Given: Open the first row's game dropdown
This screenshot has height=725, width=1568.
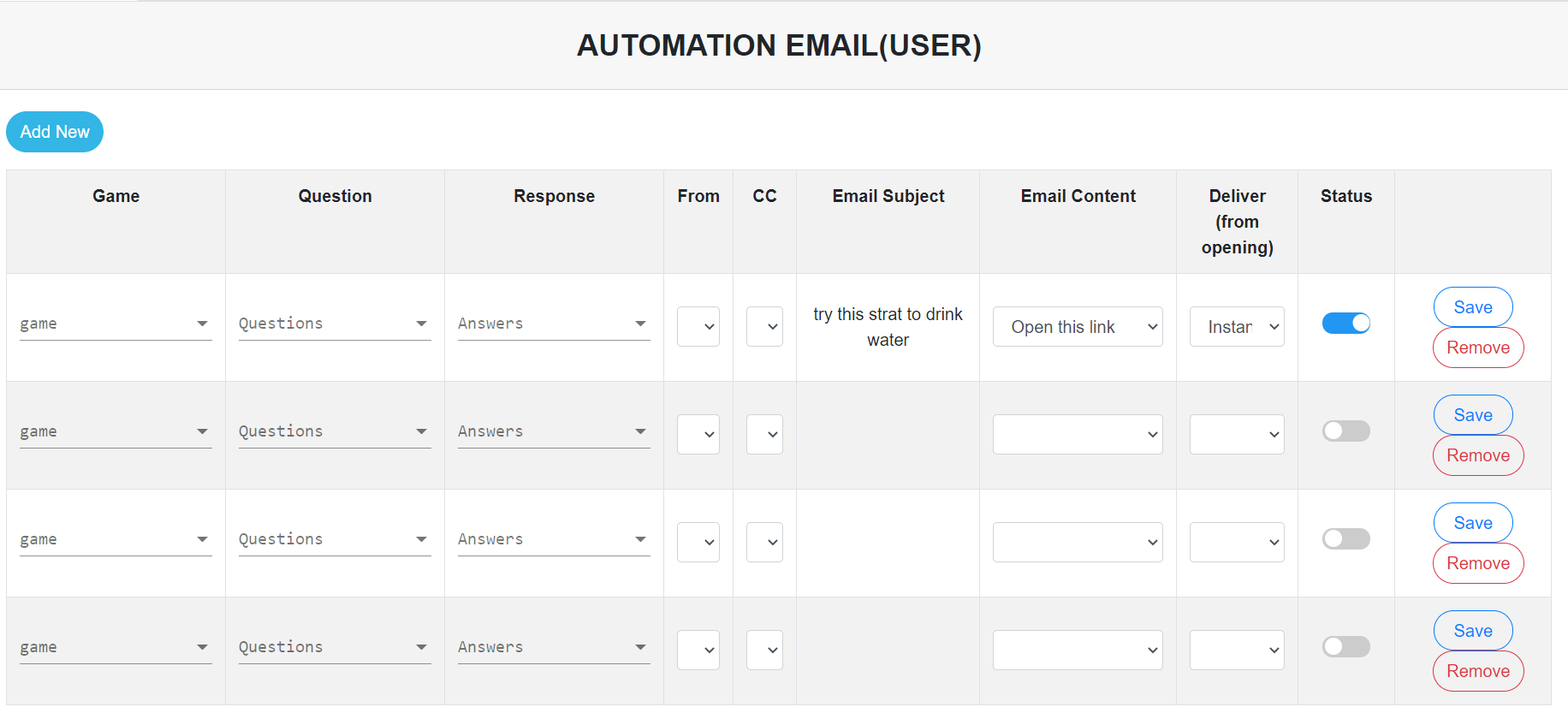Looking at the screenshot, I should point(116,324).
